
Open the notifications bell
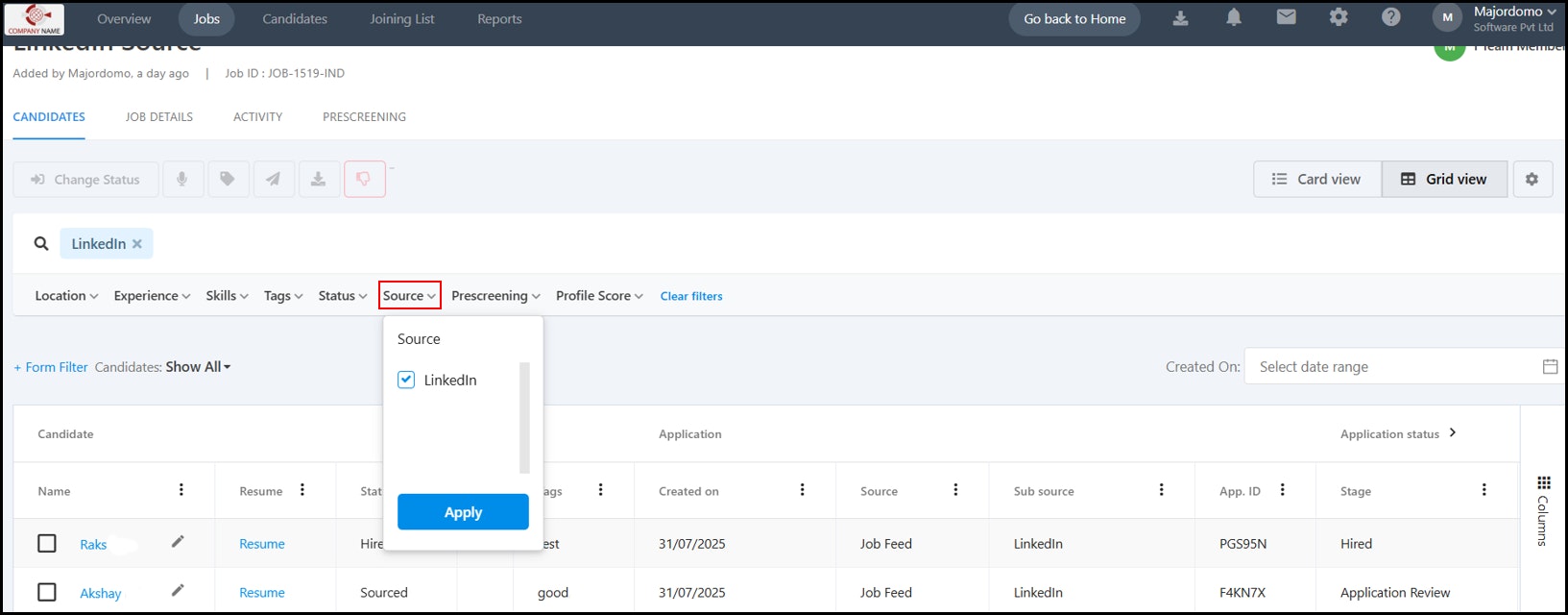pyautogui.click(x=1234, y=18)
